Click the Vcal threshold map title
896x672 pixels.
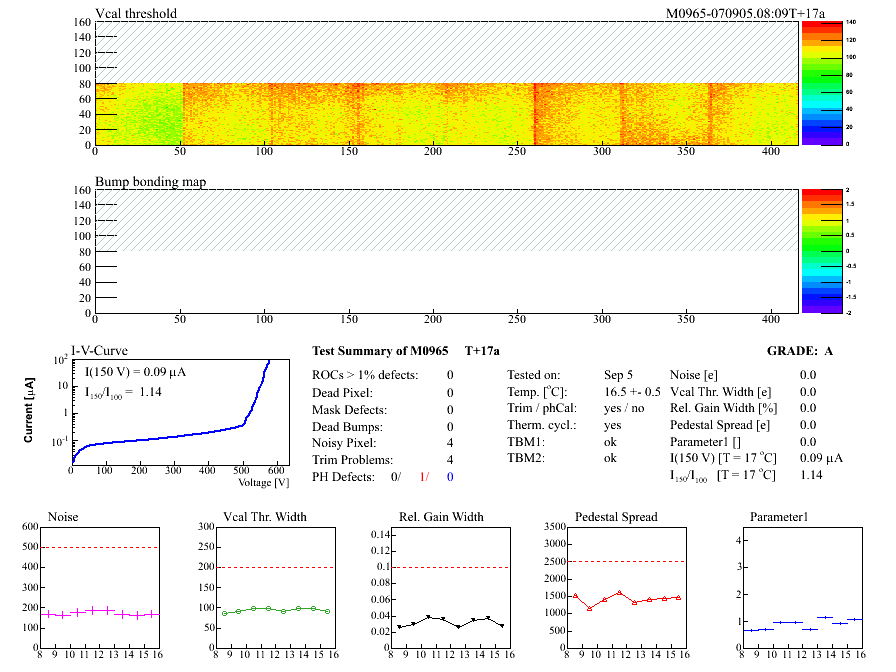point(136,13)
